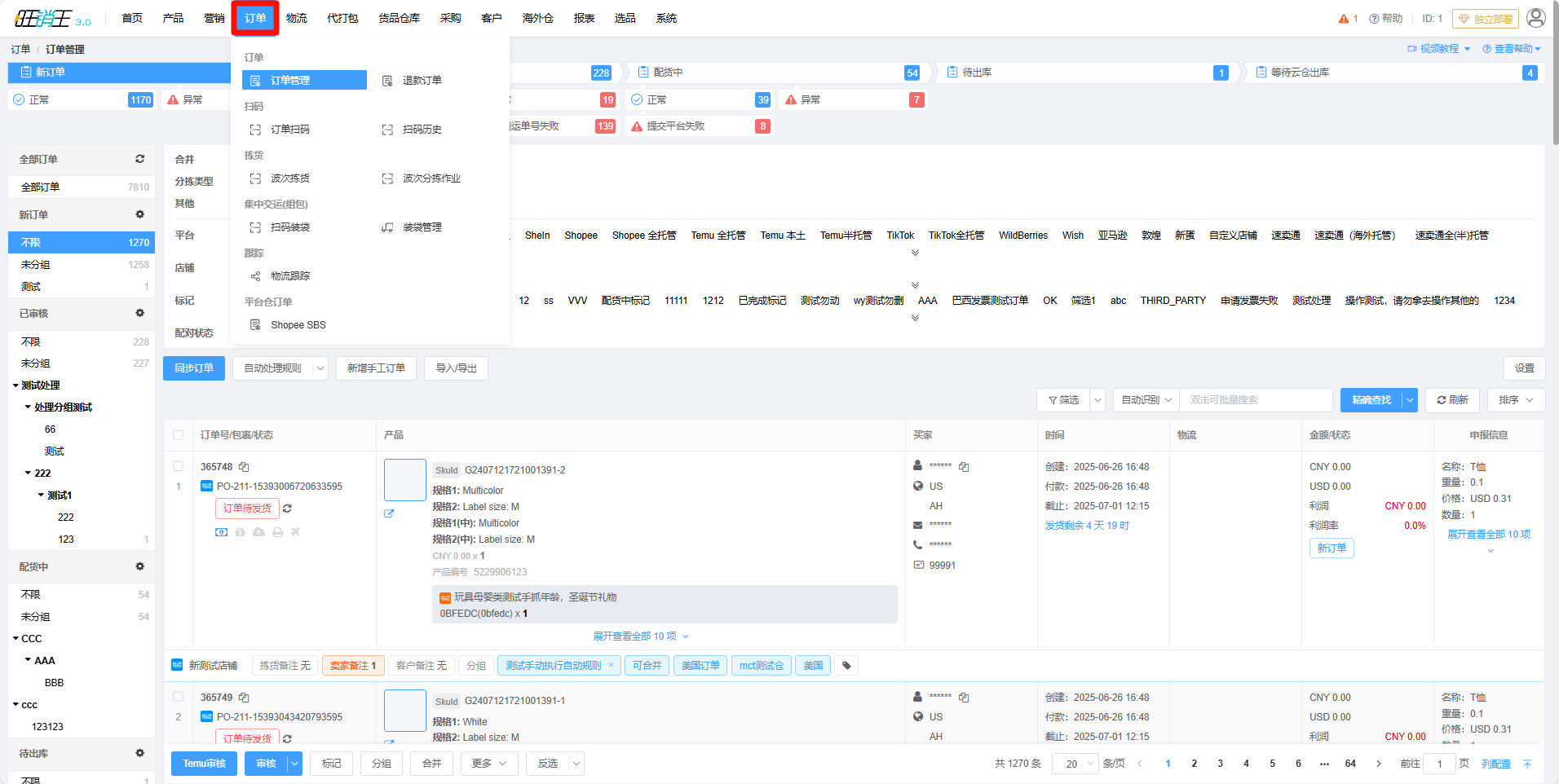Open the 产品 top menu
The image size is (1559, 784).
click(x=173, y=18)
